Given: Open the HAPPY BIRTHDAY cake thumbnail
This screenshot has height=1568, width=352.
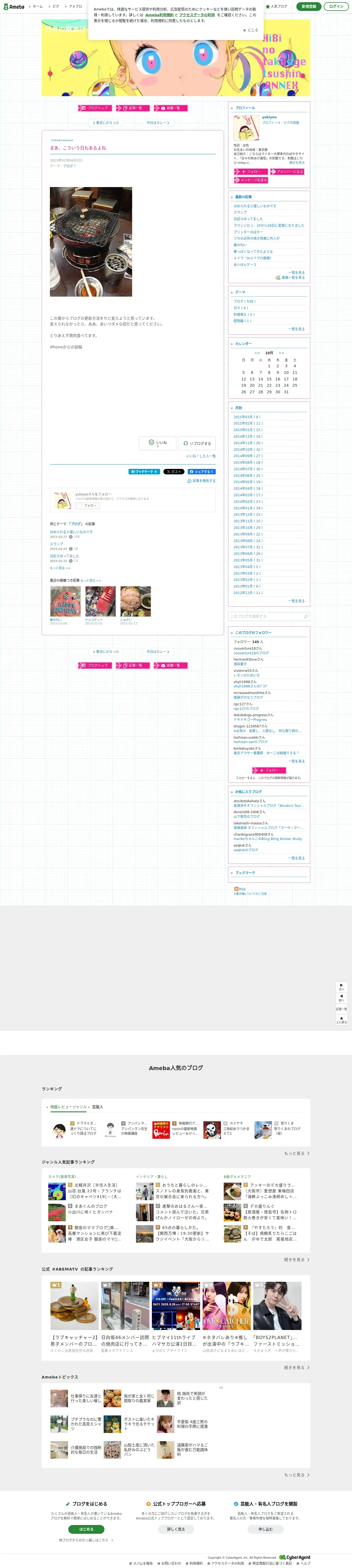Looking at the screenshot, I should [x=65, y=602].
